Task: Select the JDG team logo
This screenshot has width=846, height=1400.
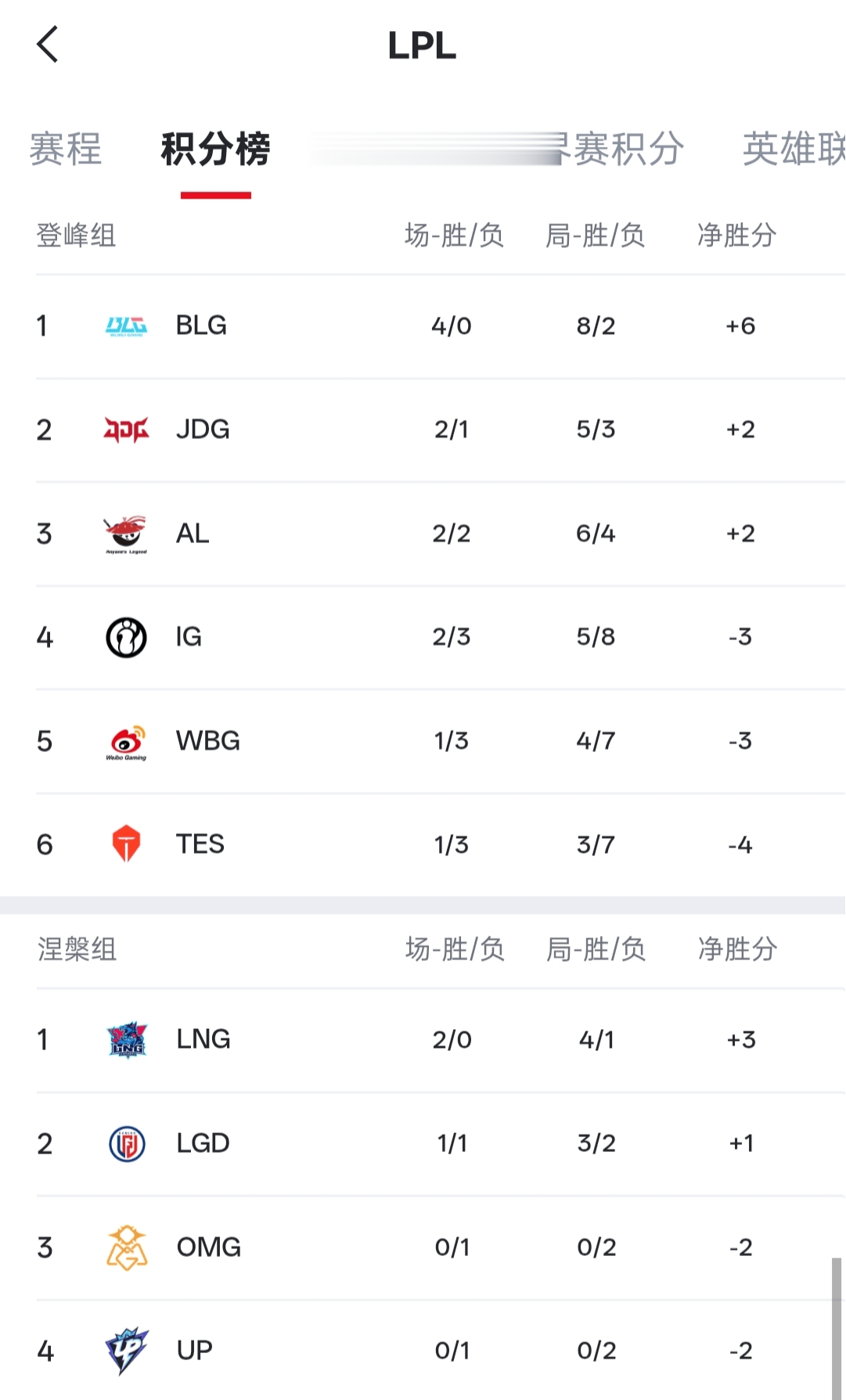Action: click(126, 430)
